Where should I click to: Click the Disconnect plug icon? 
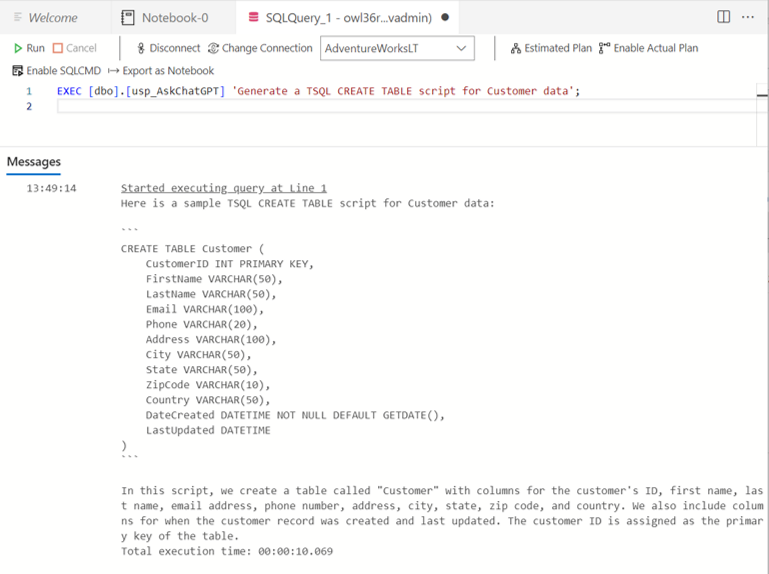(x=141, y=48)
